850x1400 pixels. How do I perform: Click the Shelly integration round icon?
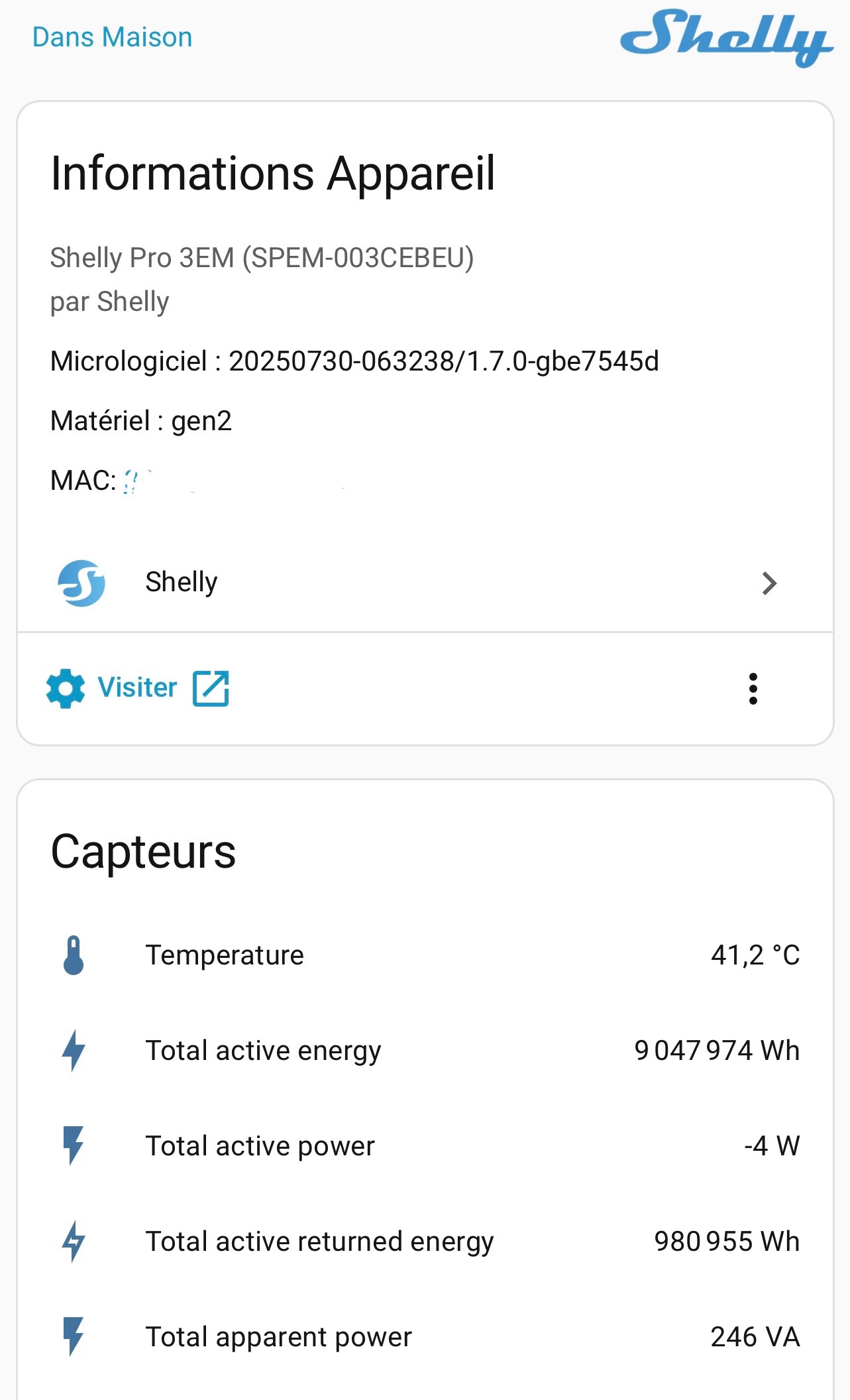click(x=81, y=583)
